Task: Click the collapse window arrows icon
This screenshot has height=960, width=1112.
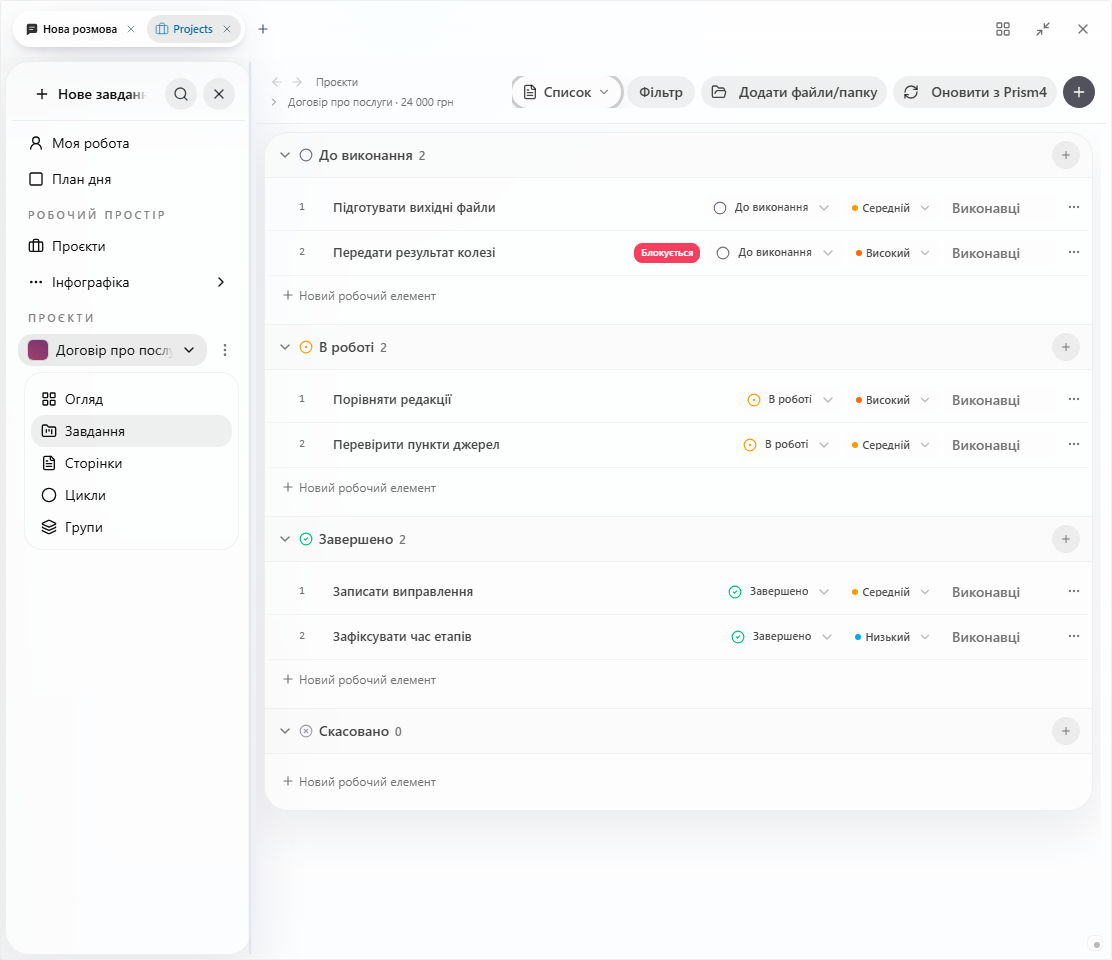Action: point(1042,29)
